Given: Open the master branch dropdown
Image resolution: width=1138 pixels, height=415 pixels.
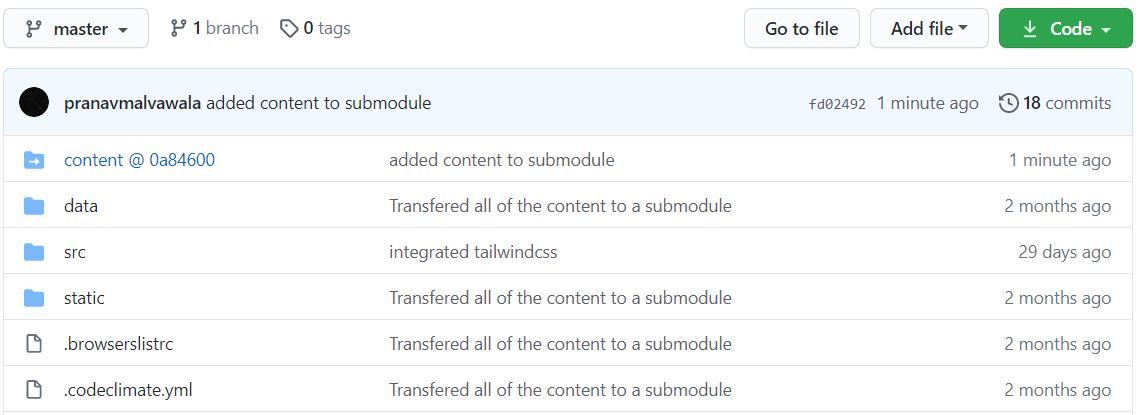Looking at the screenshot, I should click(x=76, y=29).
